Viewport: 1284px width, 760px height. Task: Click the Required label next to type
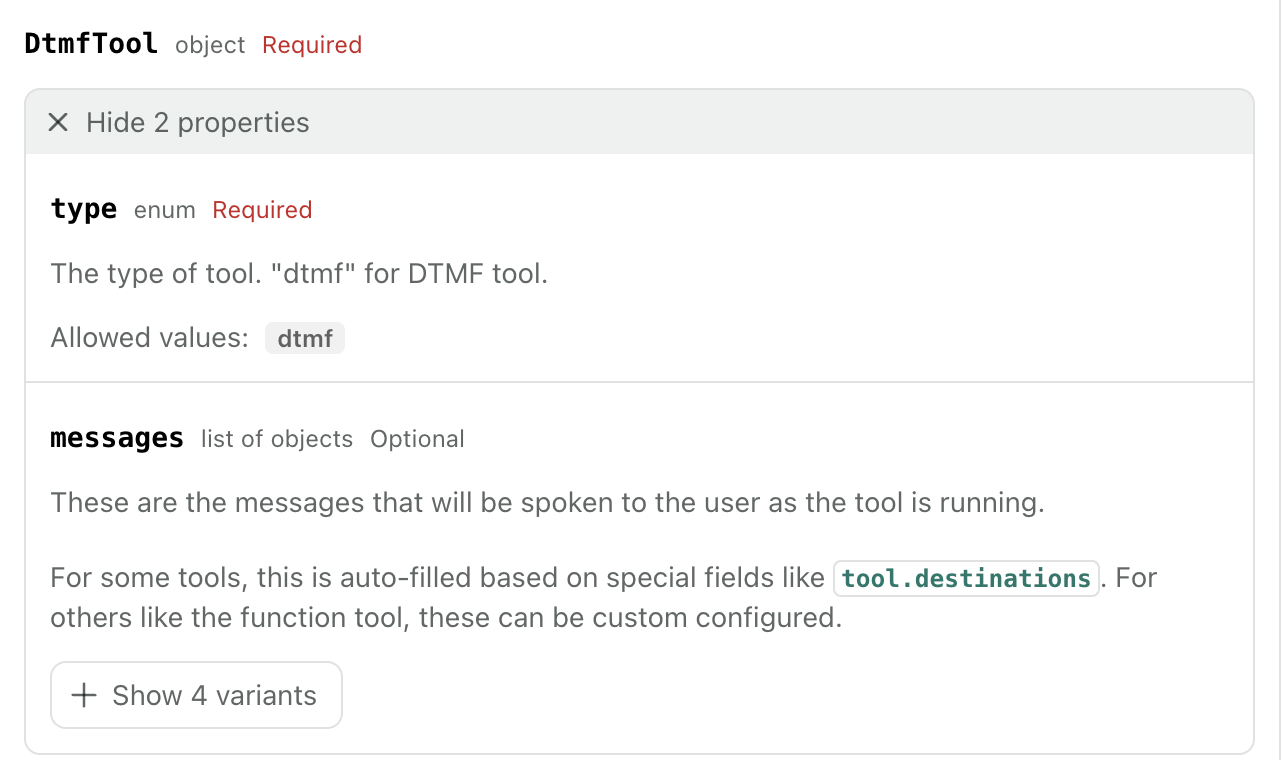pos(262,210)
